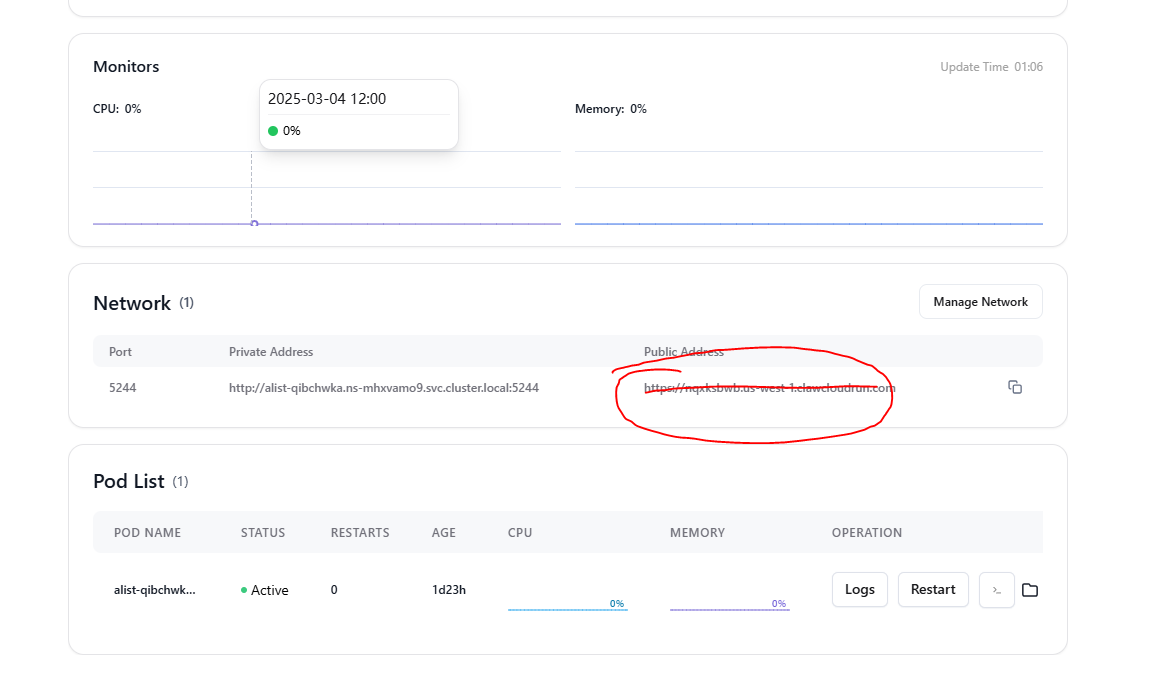The height and width of the screenshot is (676, 1154).
Task: Select the alist-qibchwk pod name
Action: pyautogui.click(x=155, y=590)
